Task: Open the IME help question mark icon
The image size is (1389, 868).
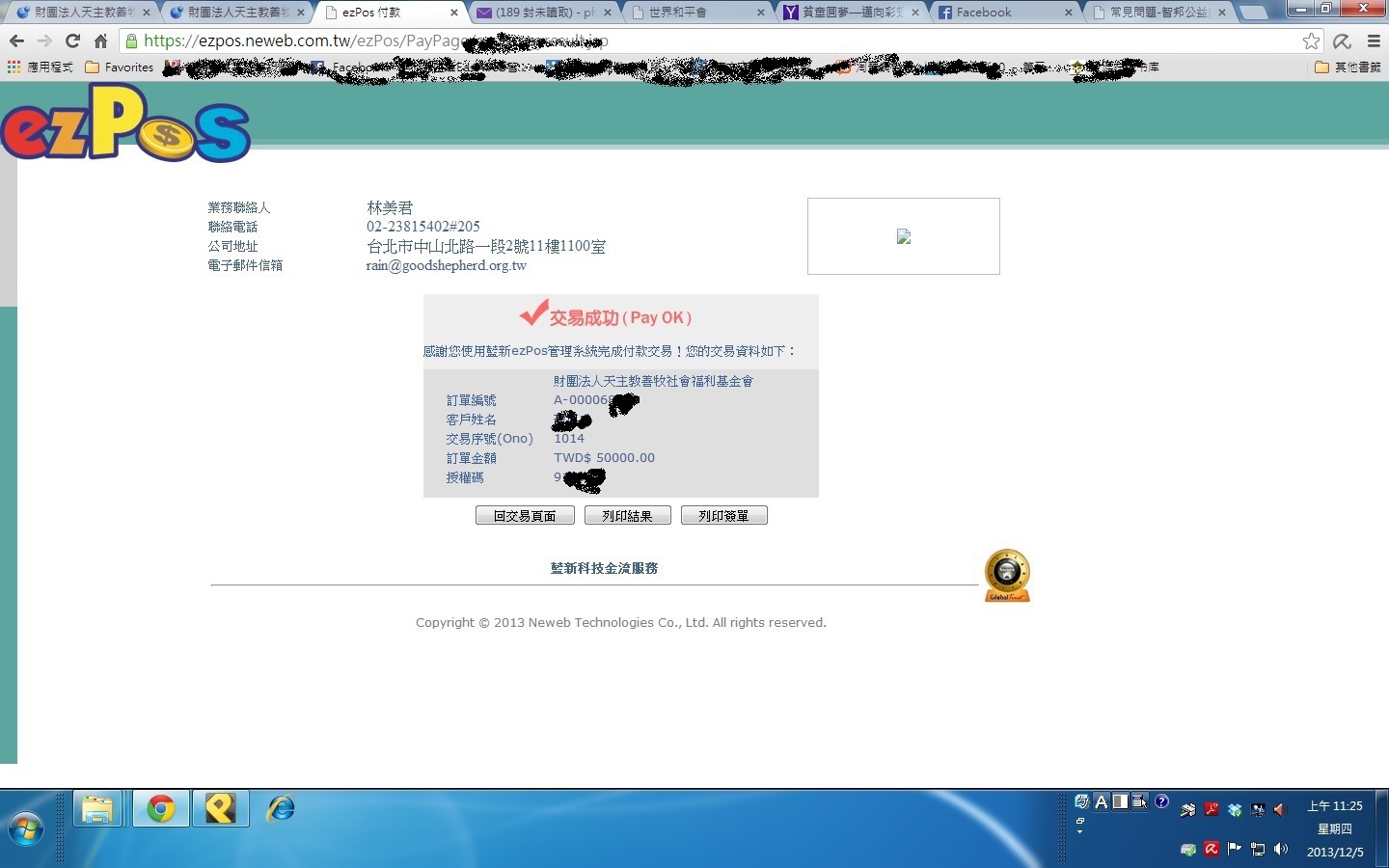Action: click(x=1161, y=801)
